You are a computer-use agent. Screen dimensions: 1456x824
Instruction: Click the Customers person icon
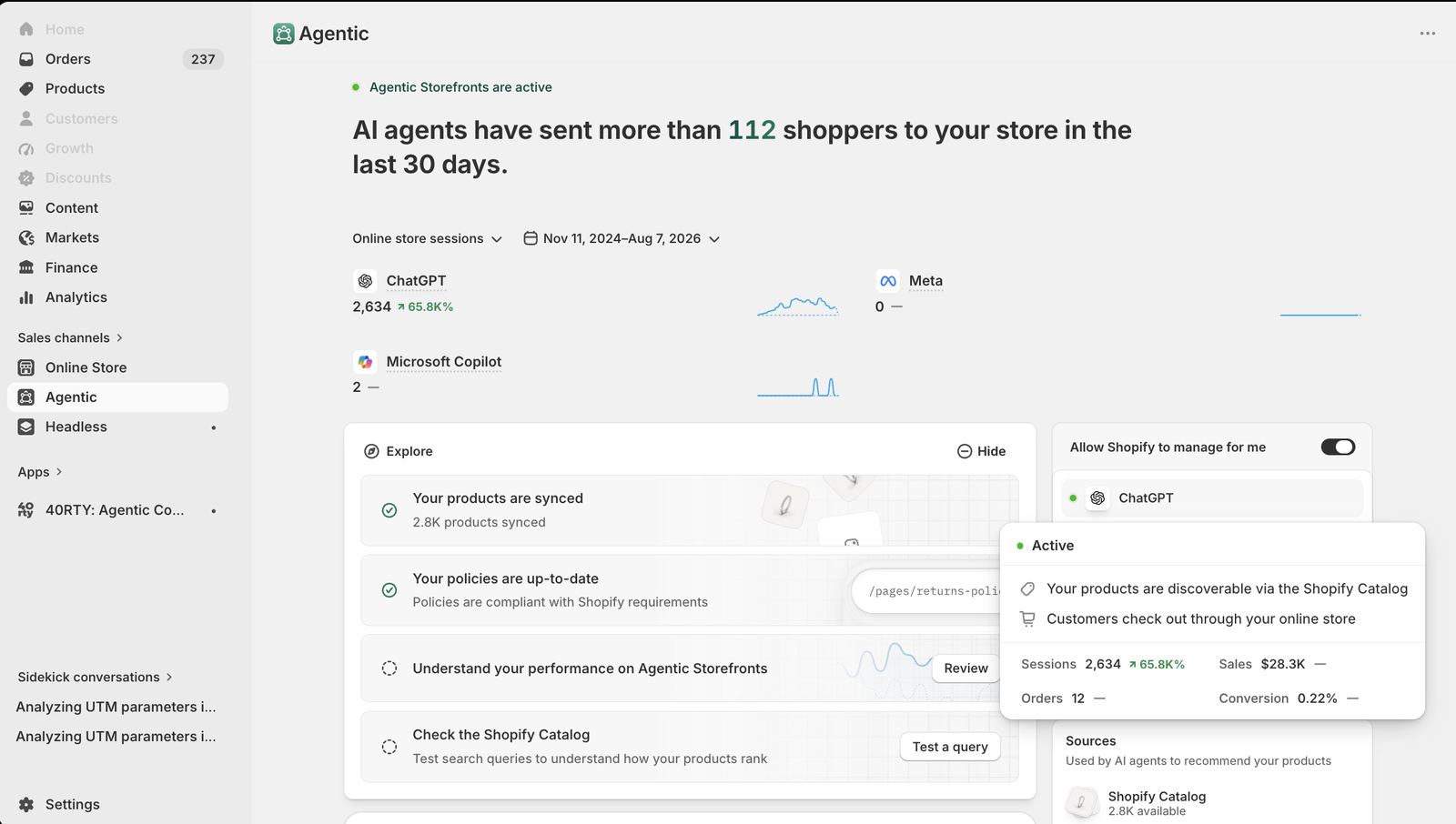[26, 118]
